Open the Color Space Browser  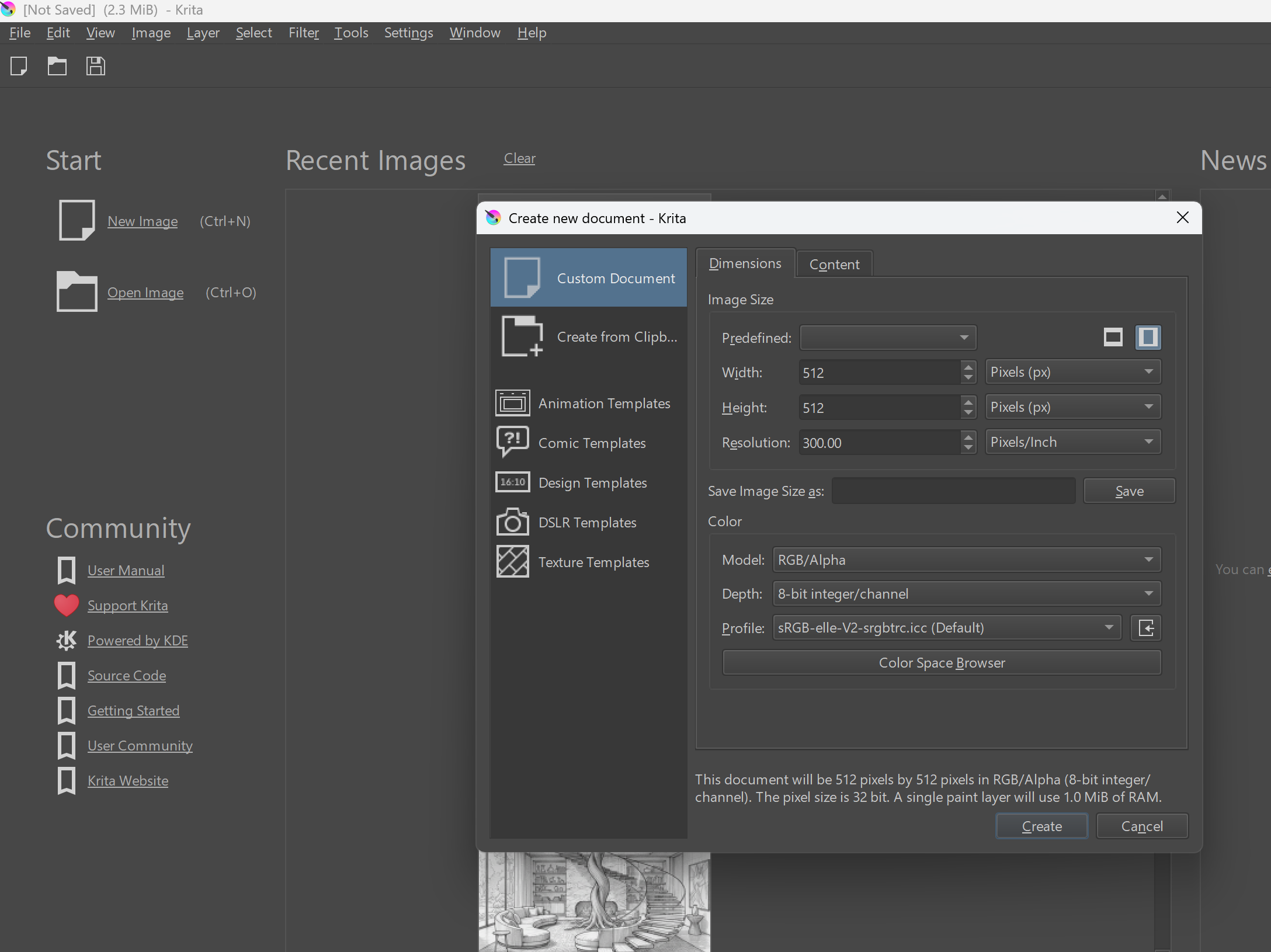click(x=941, y=662)
